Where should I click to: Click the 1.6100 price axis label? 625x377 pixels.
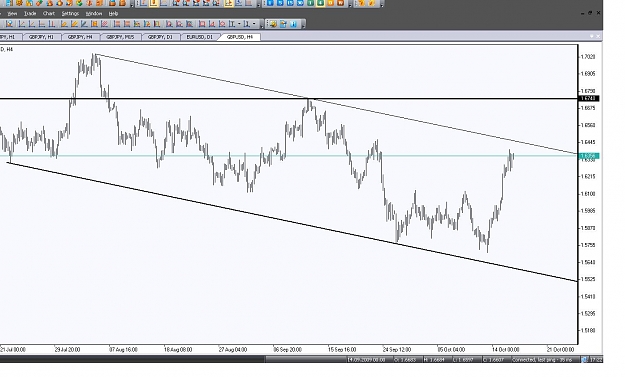(589, 194)
